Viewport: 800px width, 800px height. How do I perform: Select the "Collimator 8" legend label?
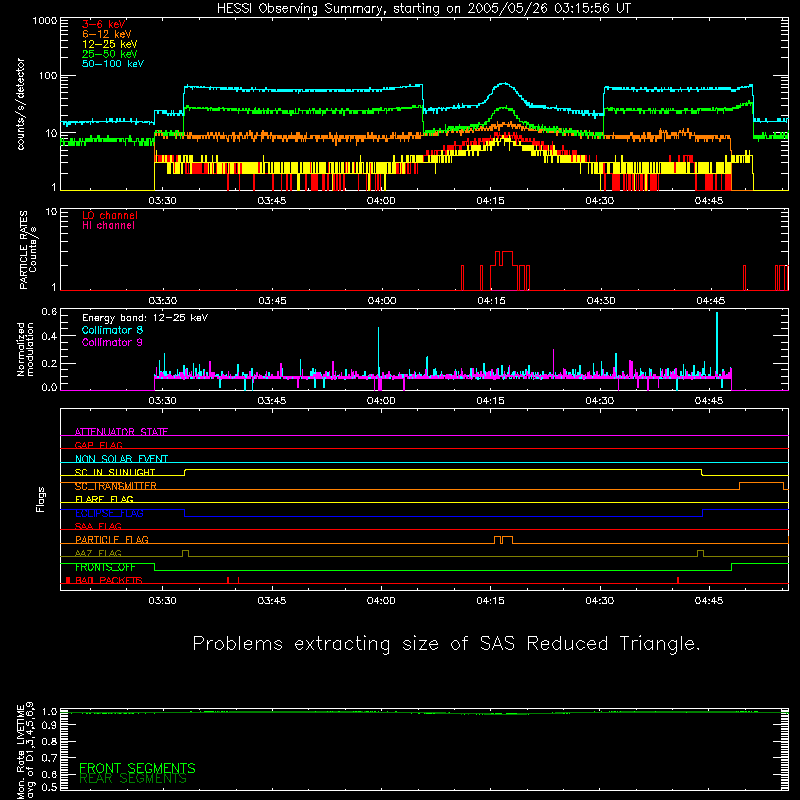112,330
